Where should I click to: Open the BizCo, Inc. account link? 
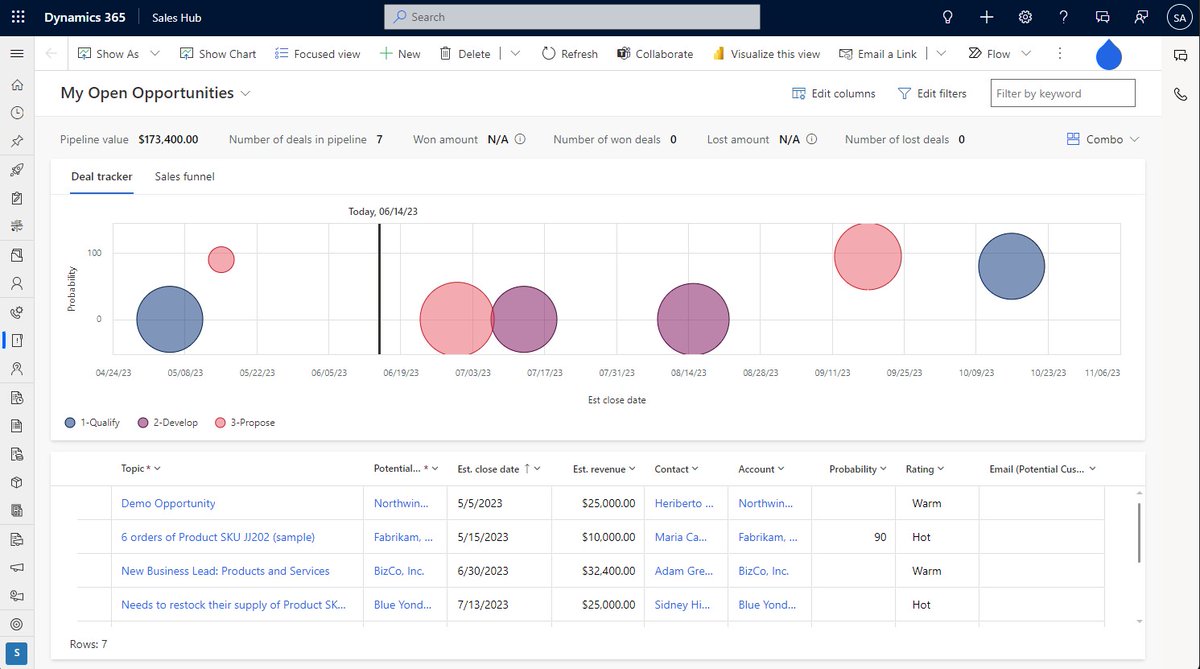[x=763, y=572]
